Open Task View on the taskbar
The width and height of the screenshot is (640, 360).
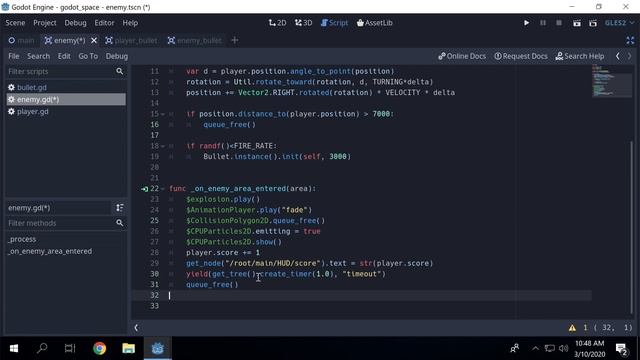[70, 349]
